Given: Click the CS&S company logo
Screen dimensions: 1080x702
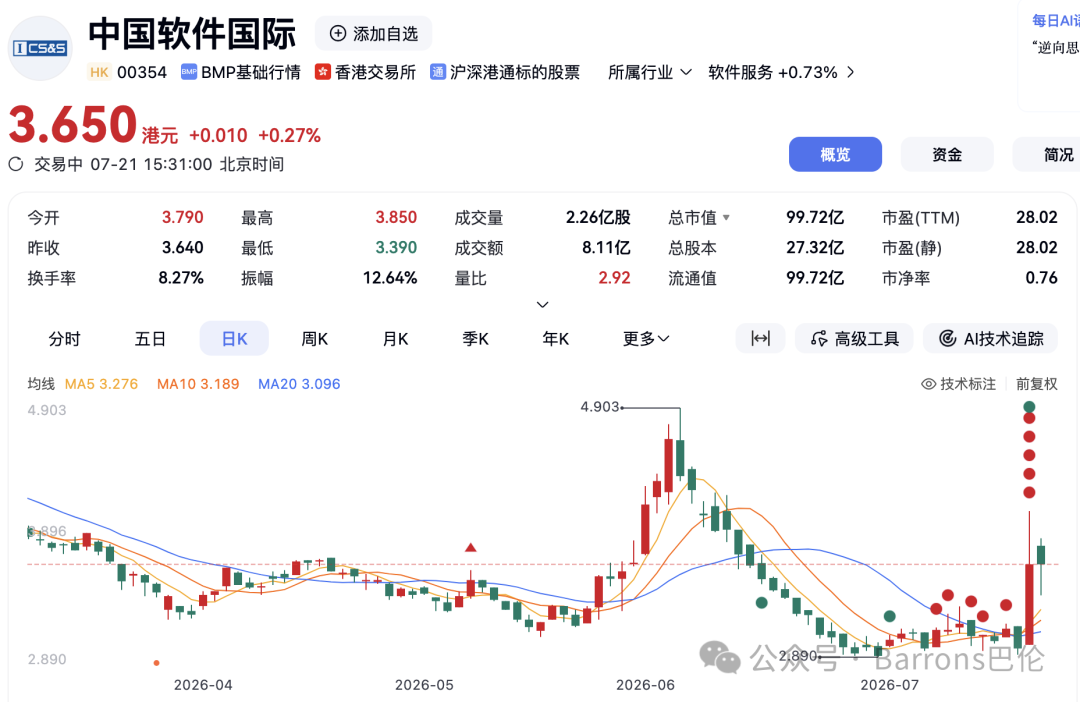Looking at the screenshot, I should (40, 48).
